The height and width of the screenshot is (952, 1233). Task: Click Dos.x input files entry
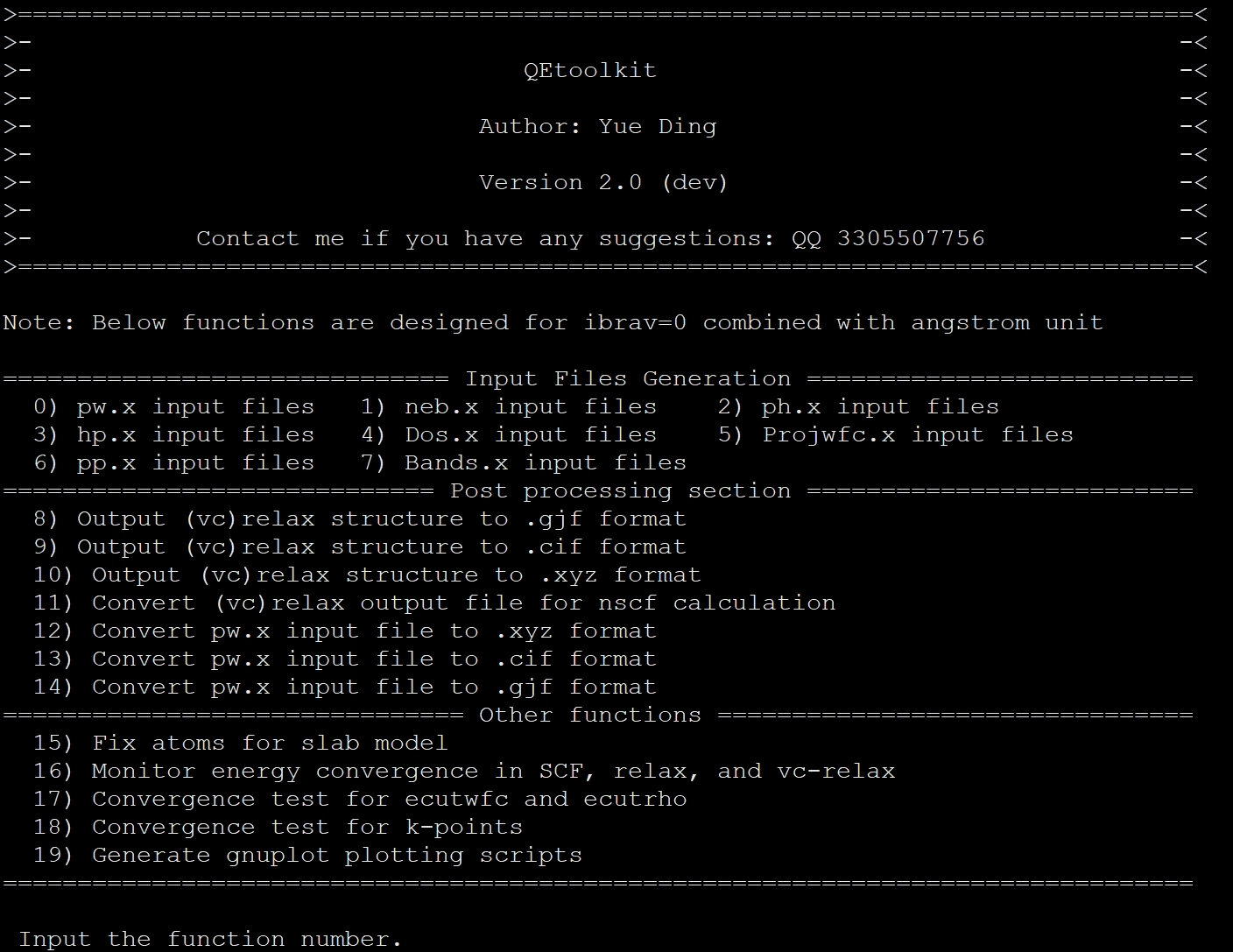tap(509, 435)
